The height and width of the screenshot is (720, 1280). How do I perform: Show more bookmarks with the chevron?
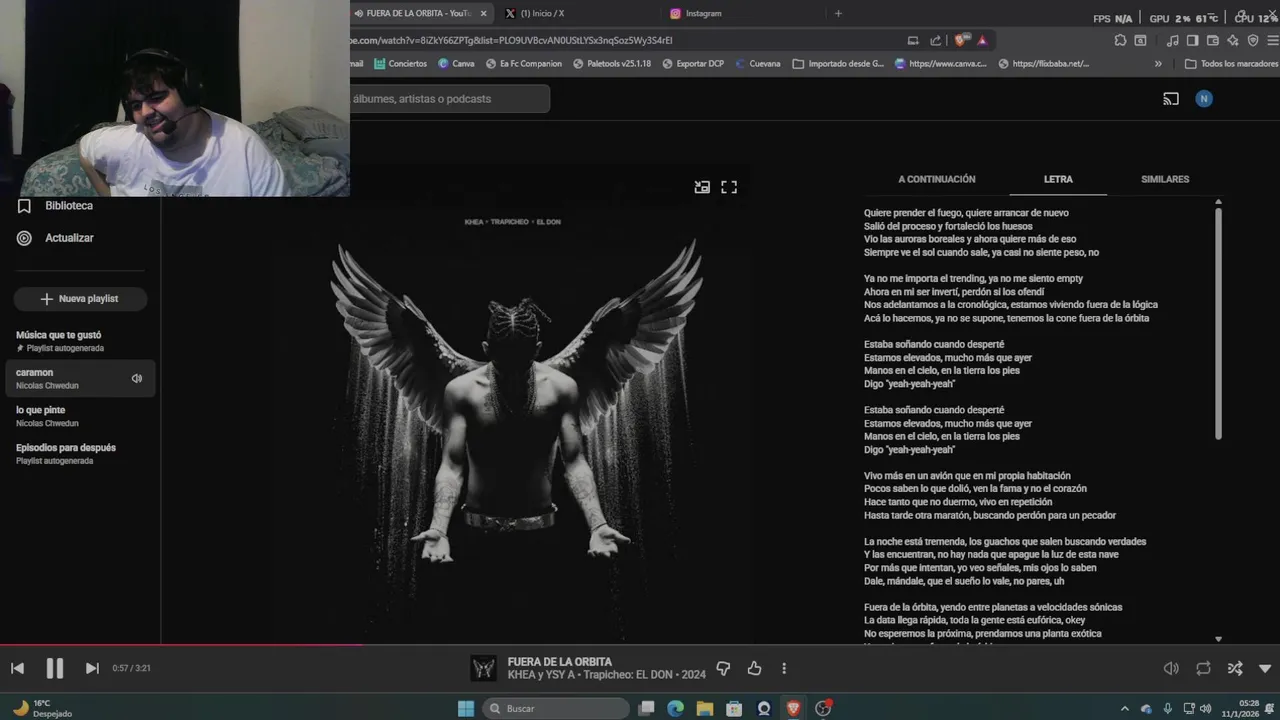(1158, 63)
